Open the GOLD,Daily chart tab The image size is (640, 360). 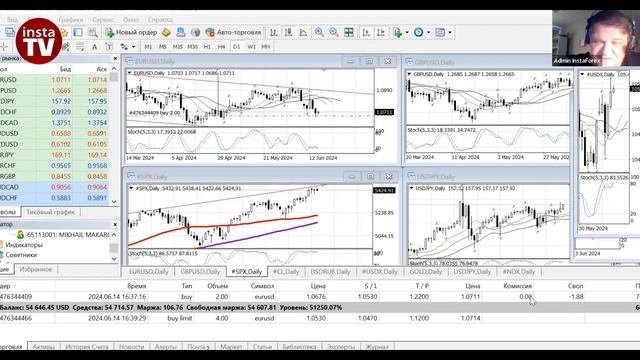click(x=425, y=271)
